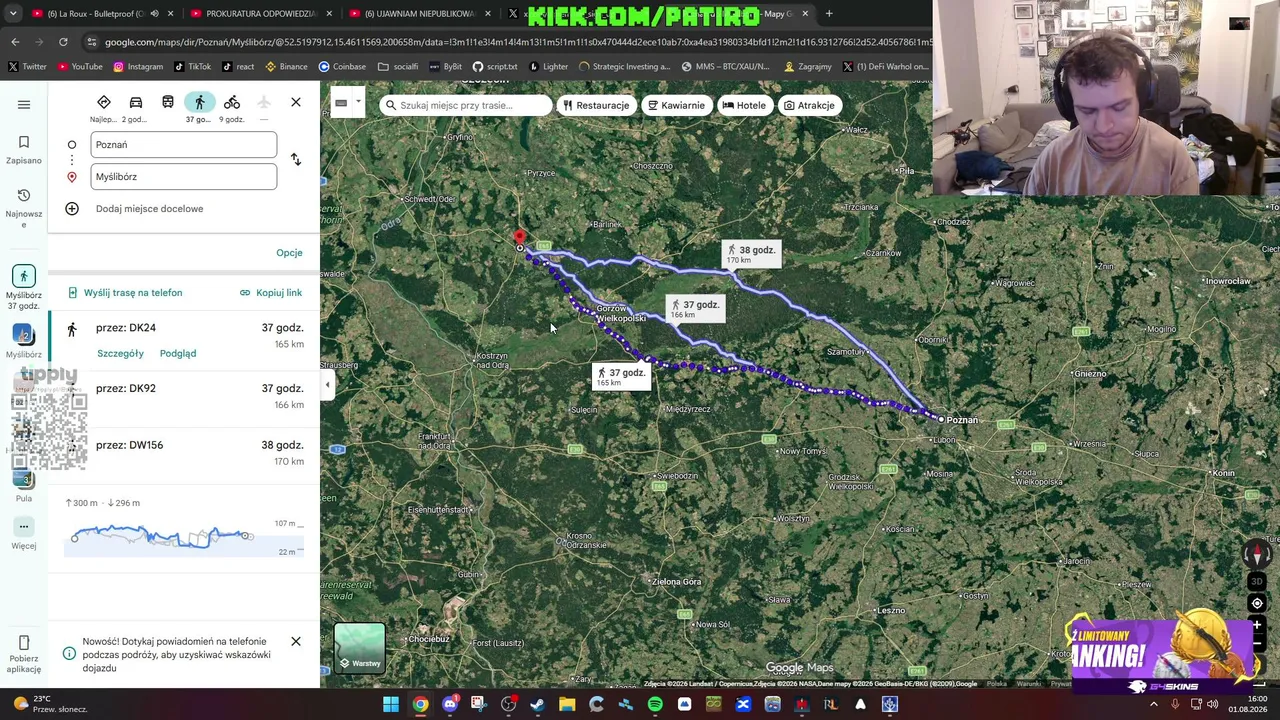Click the Myślibórz destination field
Viewport: 1280px width, 720px height.
click(x=184, y=177)
